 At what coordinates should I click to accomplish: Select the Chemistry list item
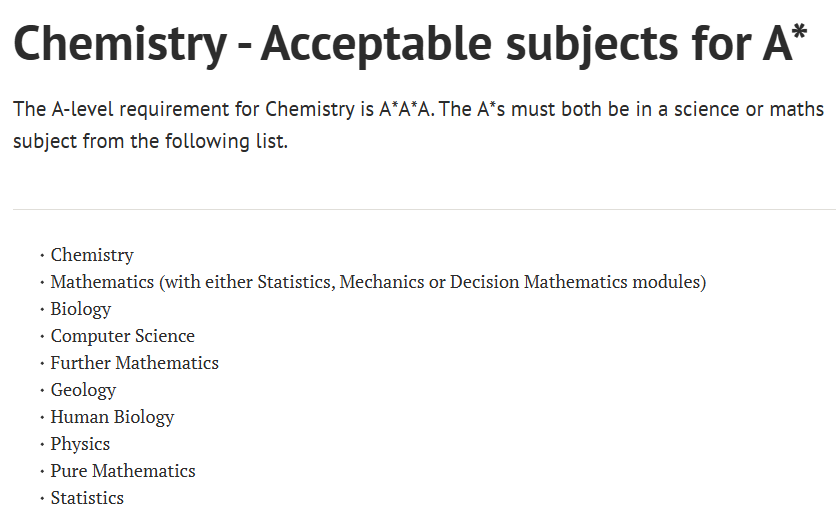pyautogui.click(x=92, y=255)
